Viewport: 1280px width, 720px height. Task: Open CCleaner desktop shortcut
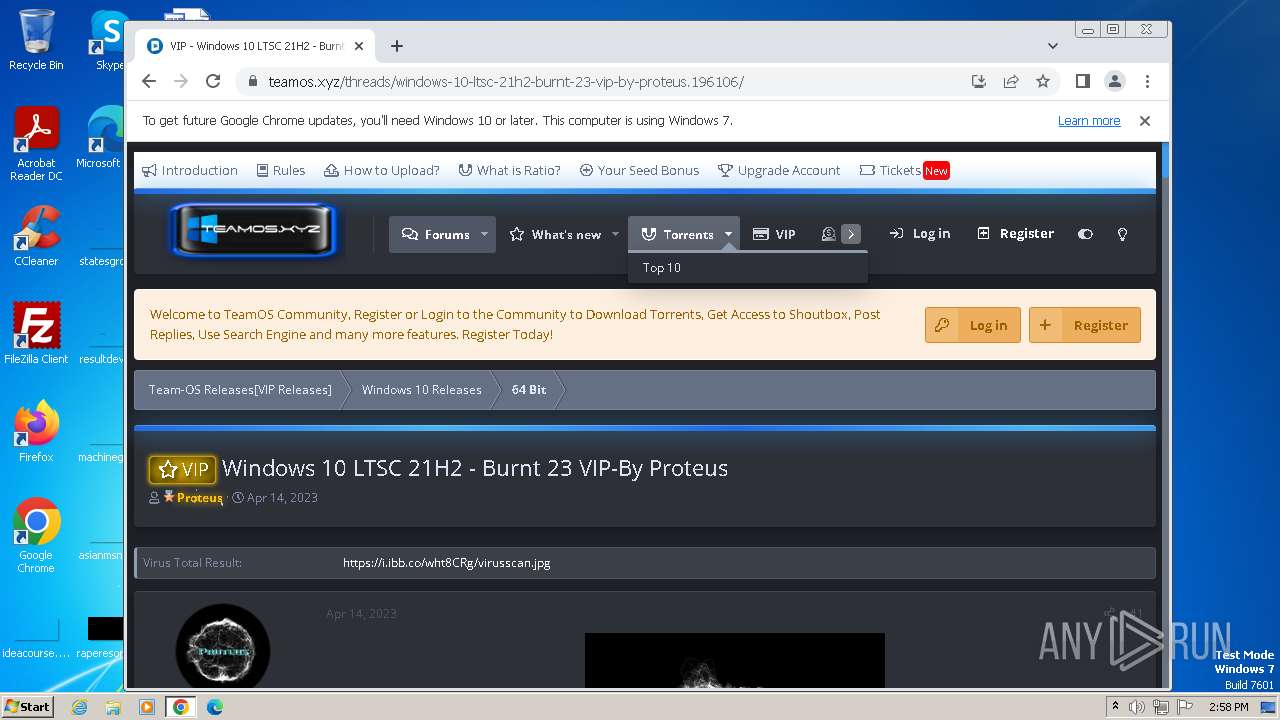36,236
